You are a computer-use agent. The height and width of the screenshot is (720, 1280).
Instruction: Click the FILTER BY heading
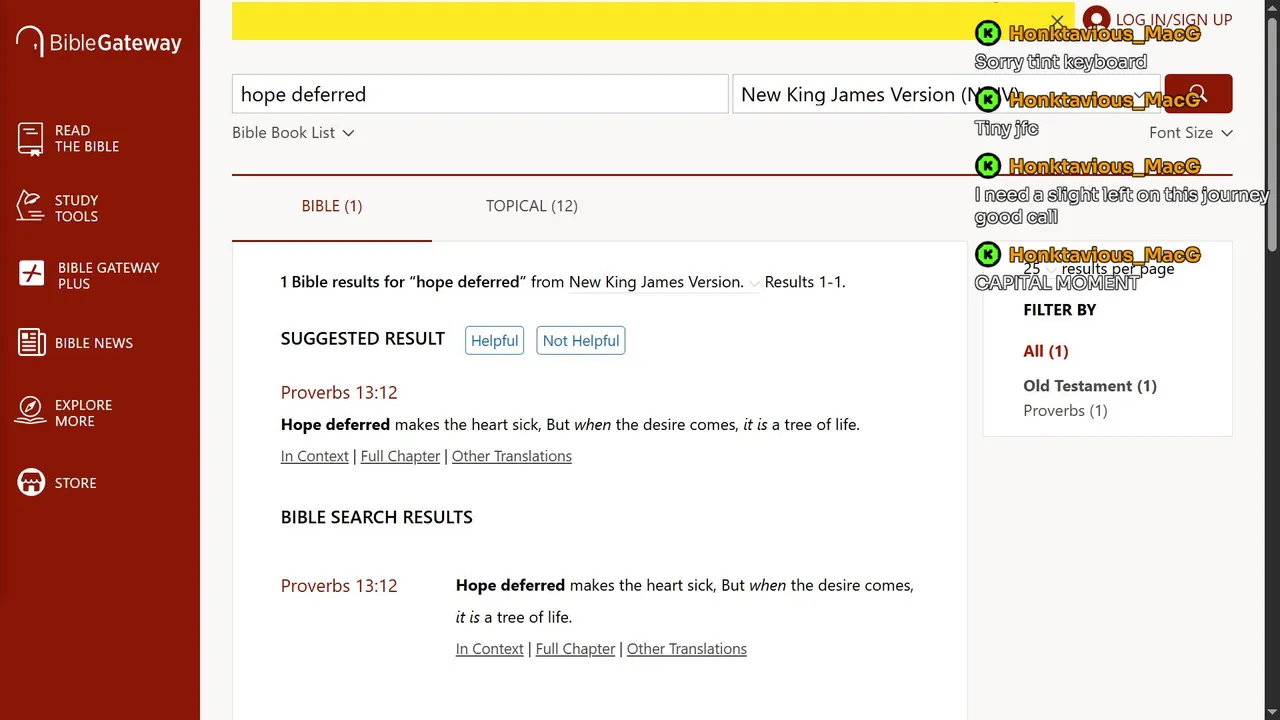click(1060, 310)
